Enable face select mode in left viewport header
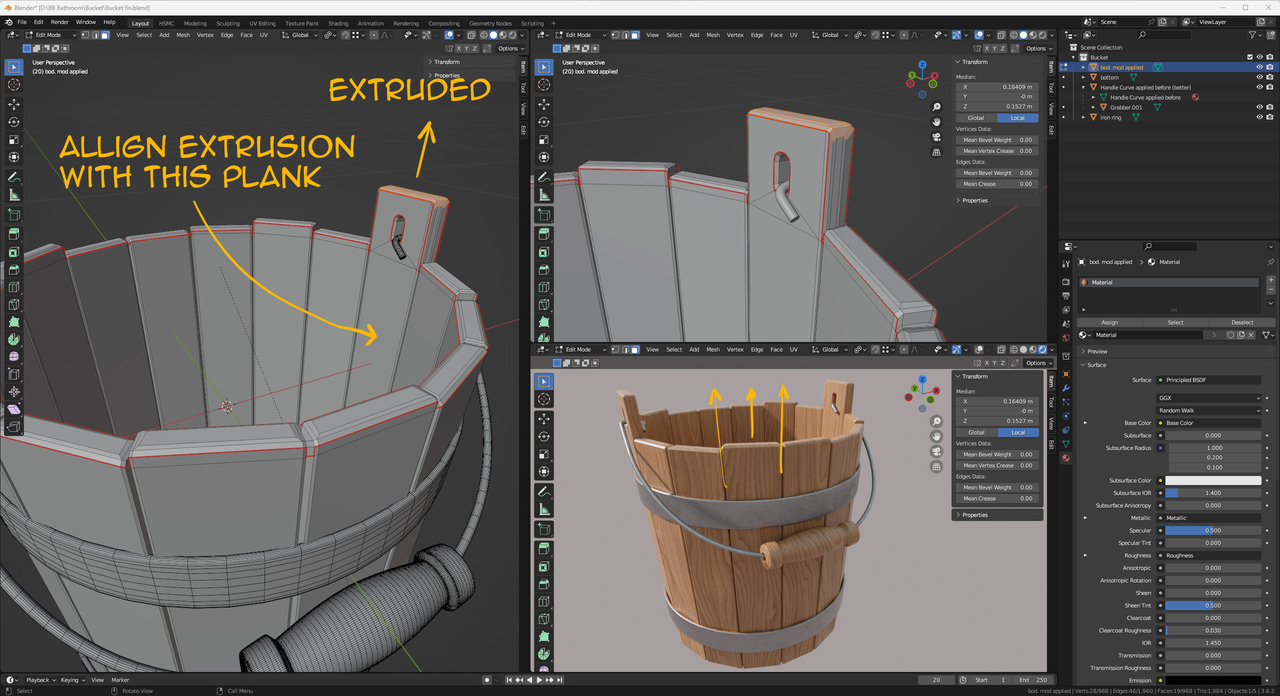This screenshot has width=1280, height=696. tap(106, 35)
